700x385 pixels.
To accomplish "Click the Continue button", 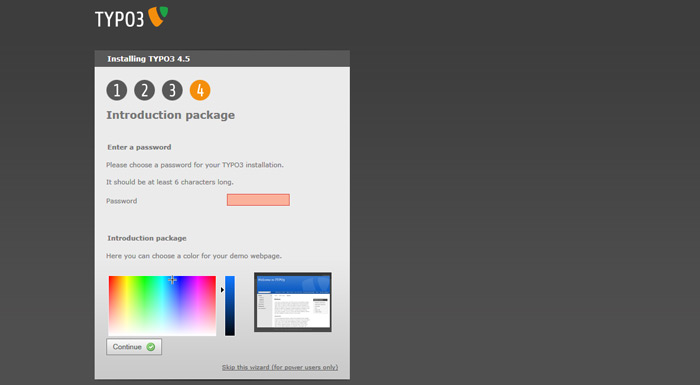I will (134, 347).
